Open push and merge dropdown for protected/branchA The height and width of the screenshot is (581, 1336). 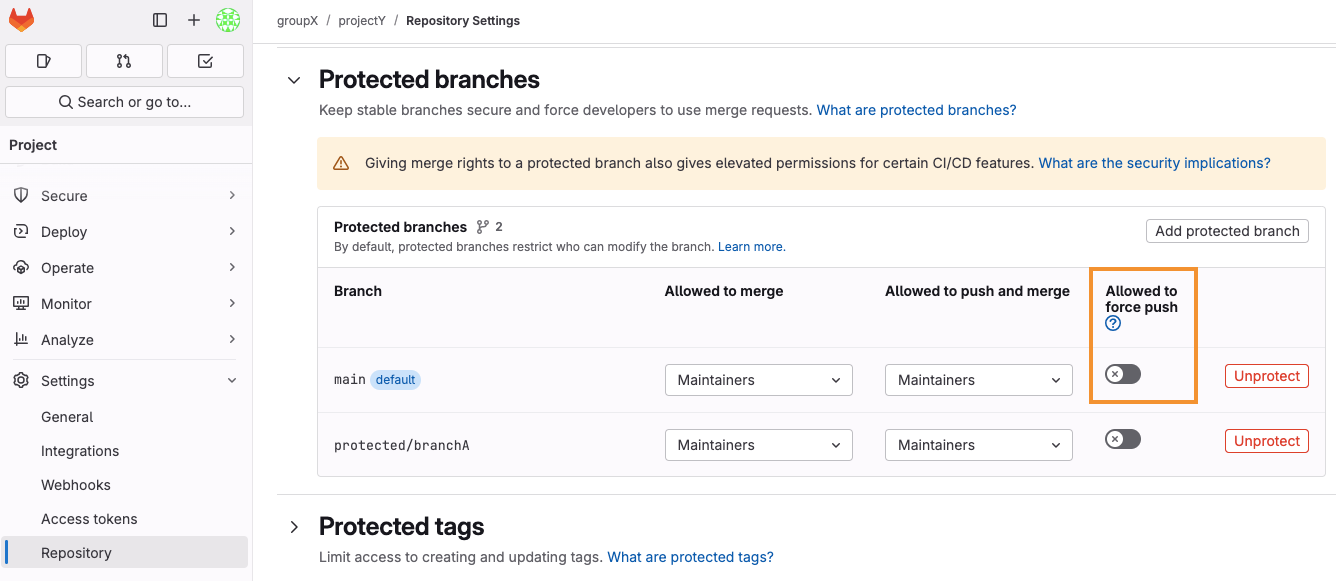tap(978, 445)
